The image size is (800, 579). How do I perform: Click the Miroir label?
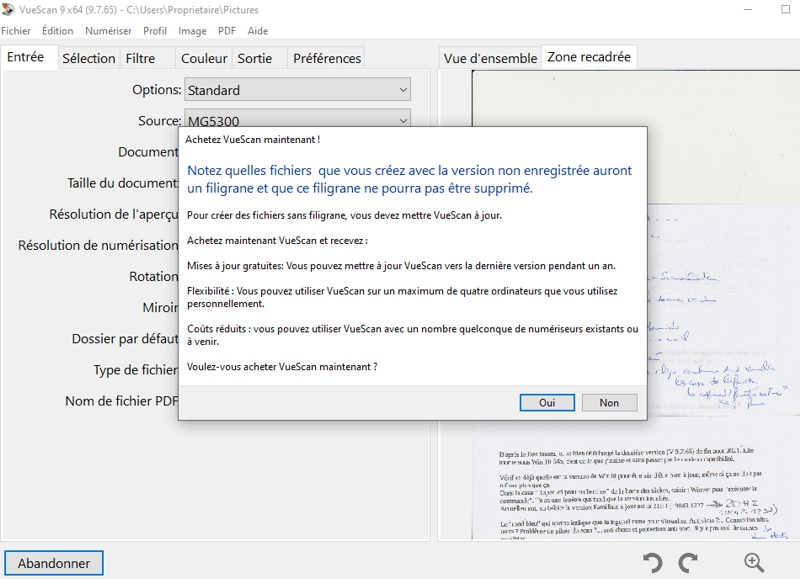click(160, 308)
